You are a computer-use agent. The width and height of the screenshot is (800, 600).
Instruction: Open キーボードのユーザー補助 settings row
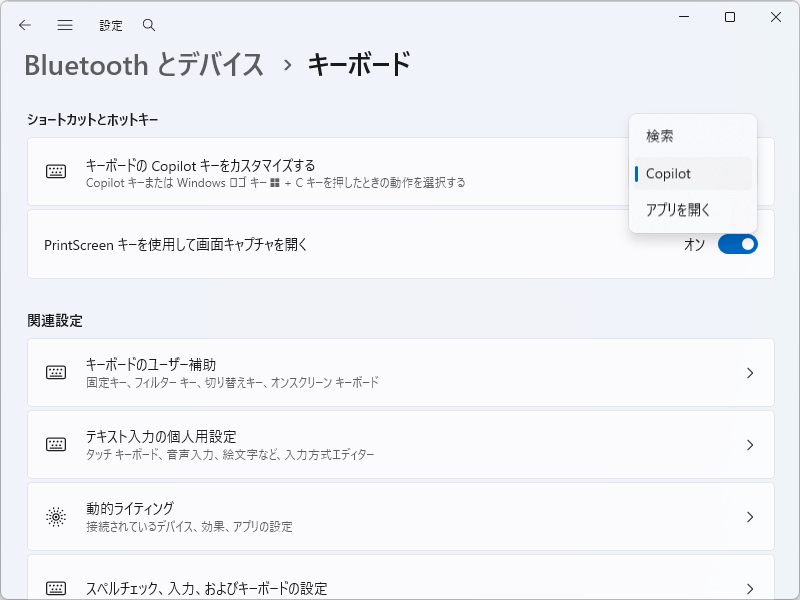[x=401, y=372]
